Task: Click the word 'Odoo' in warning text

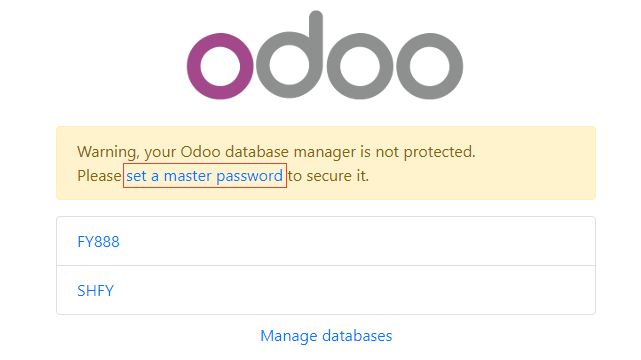Action: point(200,152)
